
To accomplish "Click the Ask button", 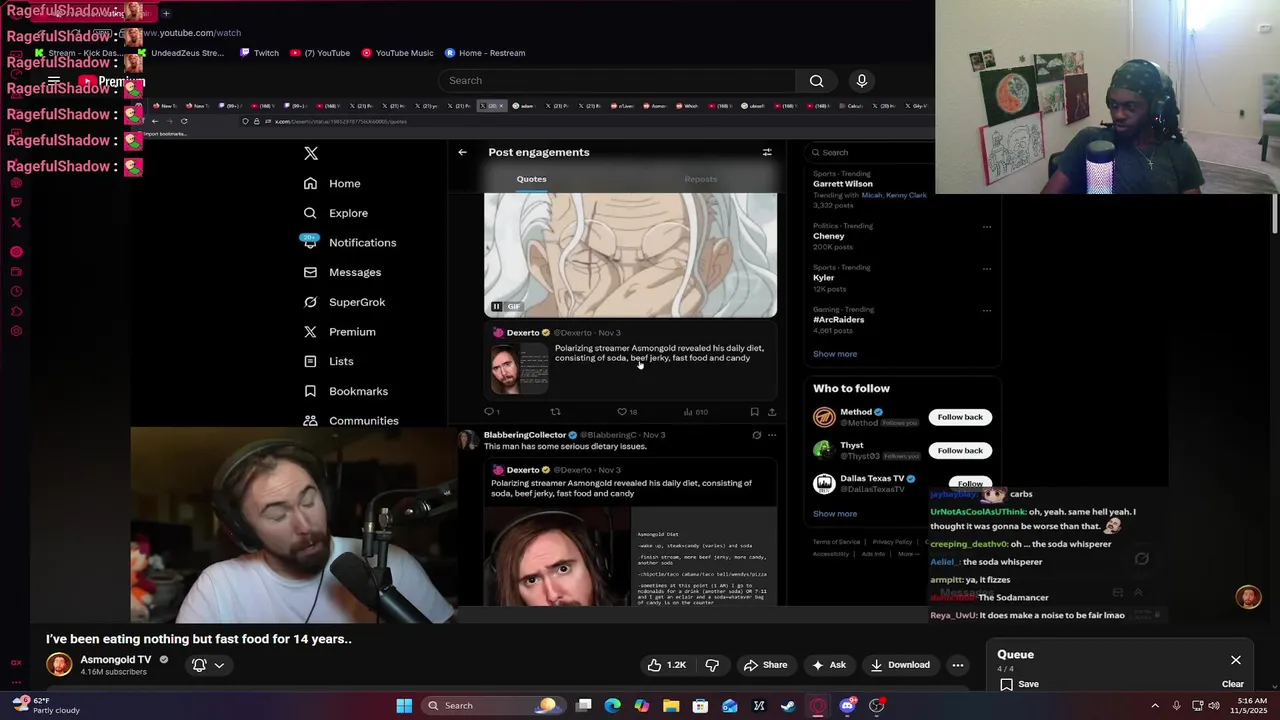I will coord(829,665).
